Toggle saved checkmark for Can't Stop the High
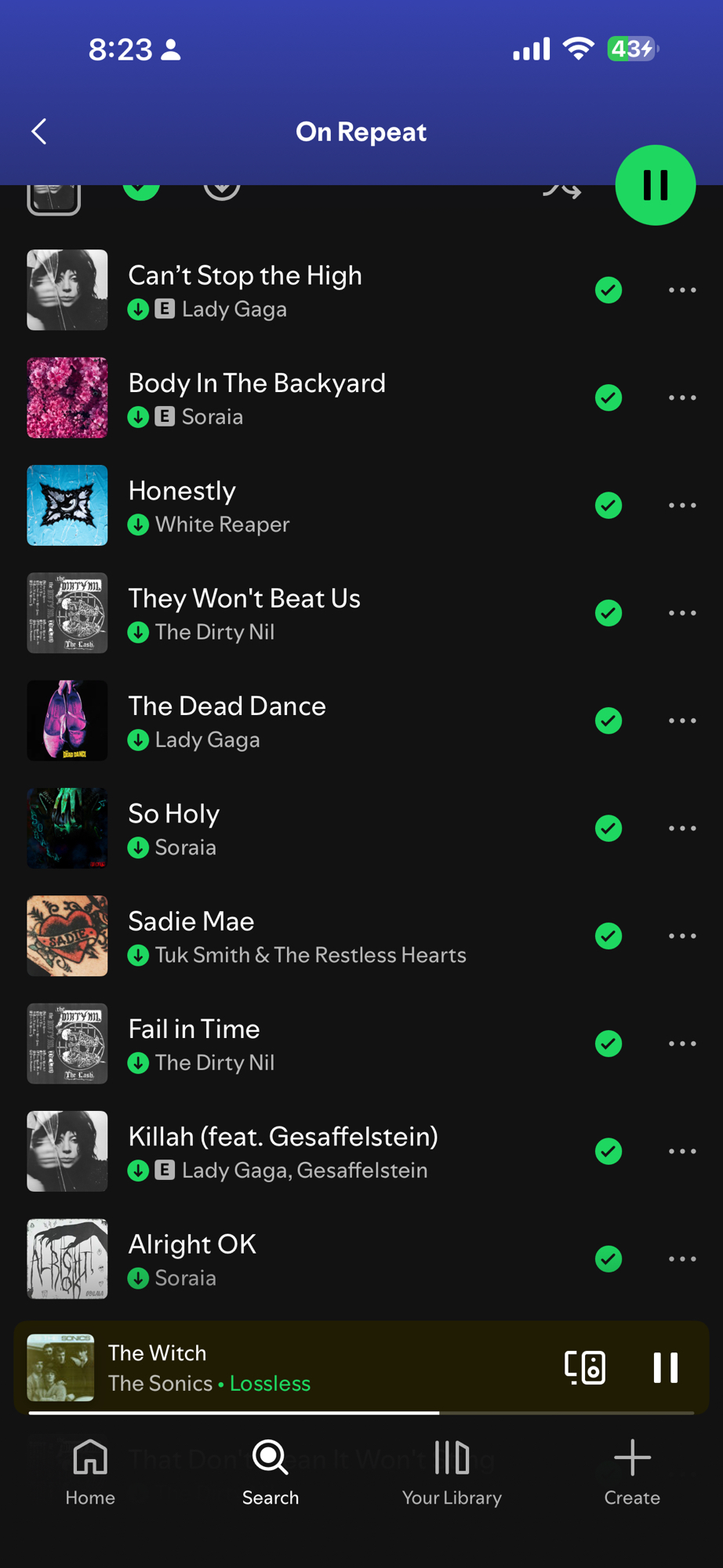The height and width of the screenshot is (1568, 723). coord(609,290)
